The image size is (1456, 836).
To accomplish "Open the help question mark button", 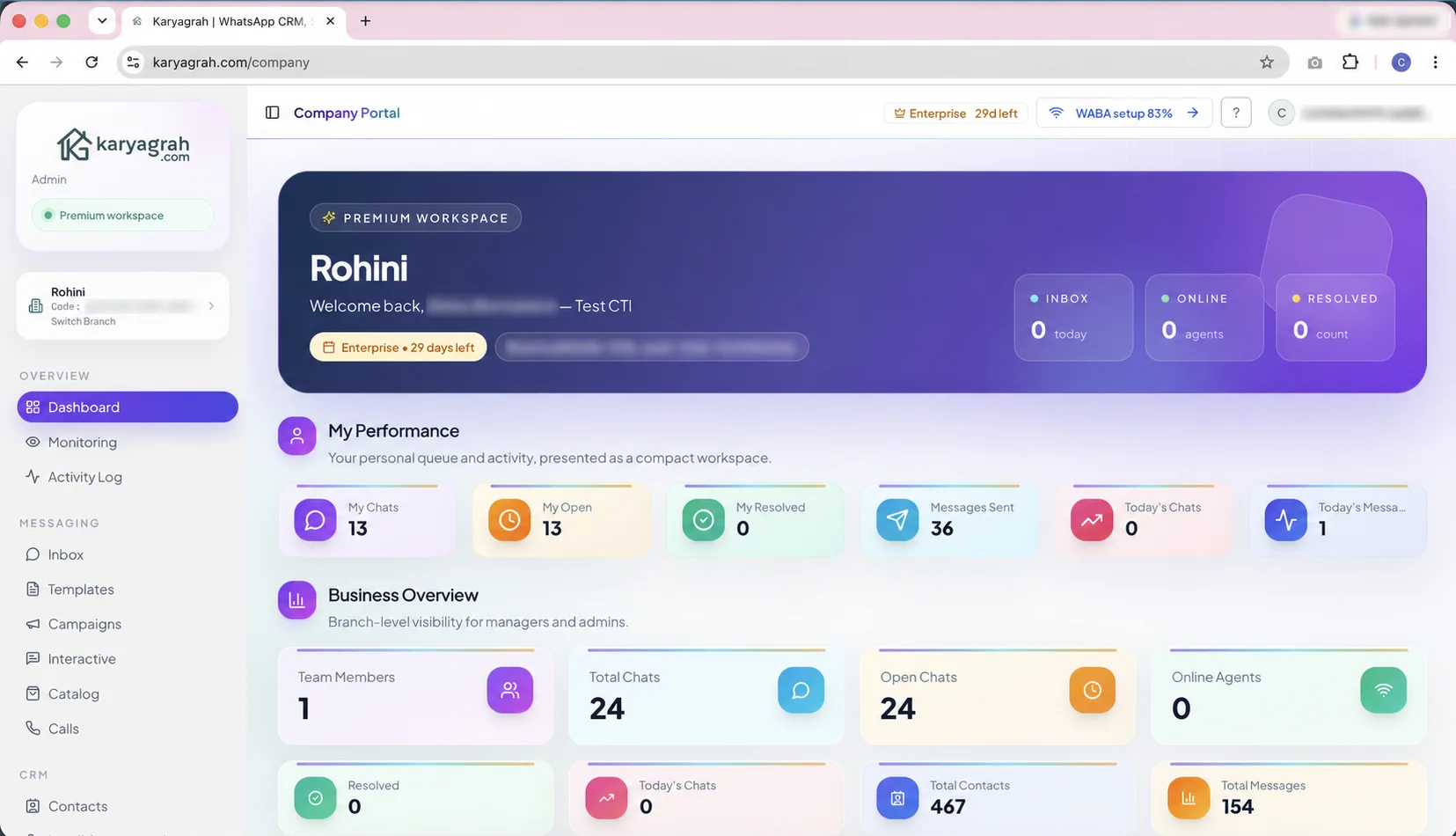I will point(1236,113).
